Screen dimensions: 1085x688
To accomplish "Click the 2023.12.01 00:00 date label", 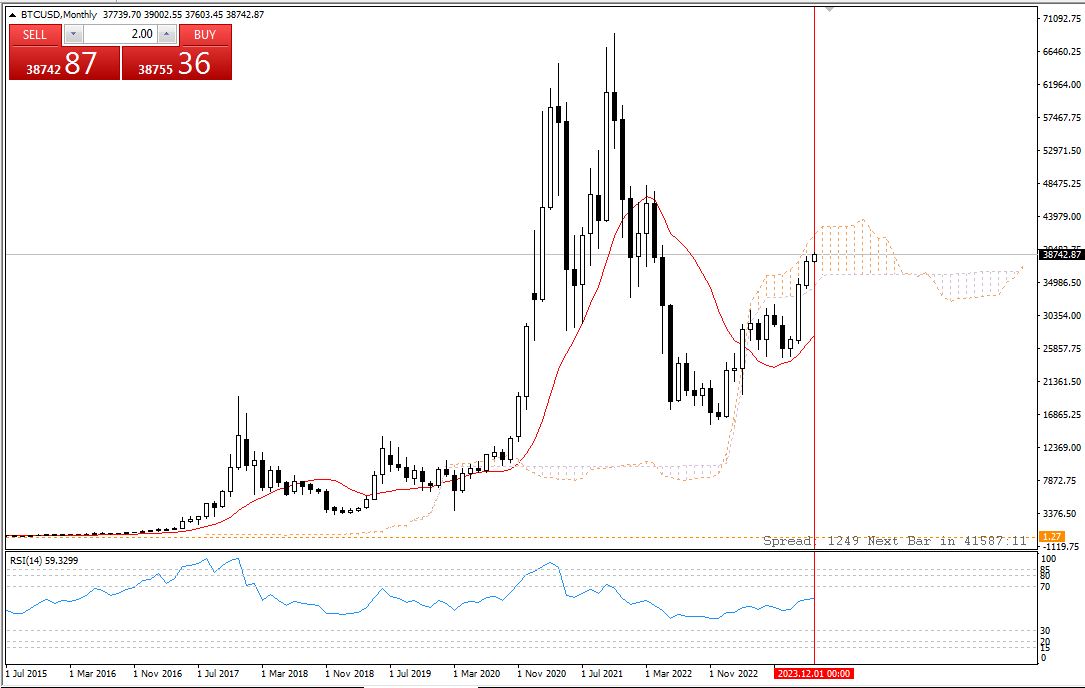I will point(814,673).
